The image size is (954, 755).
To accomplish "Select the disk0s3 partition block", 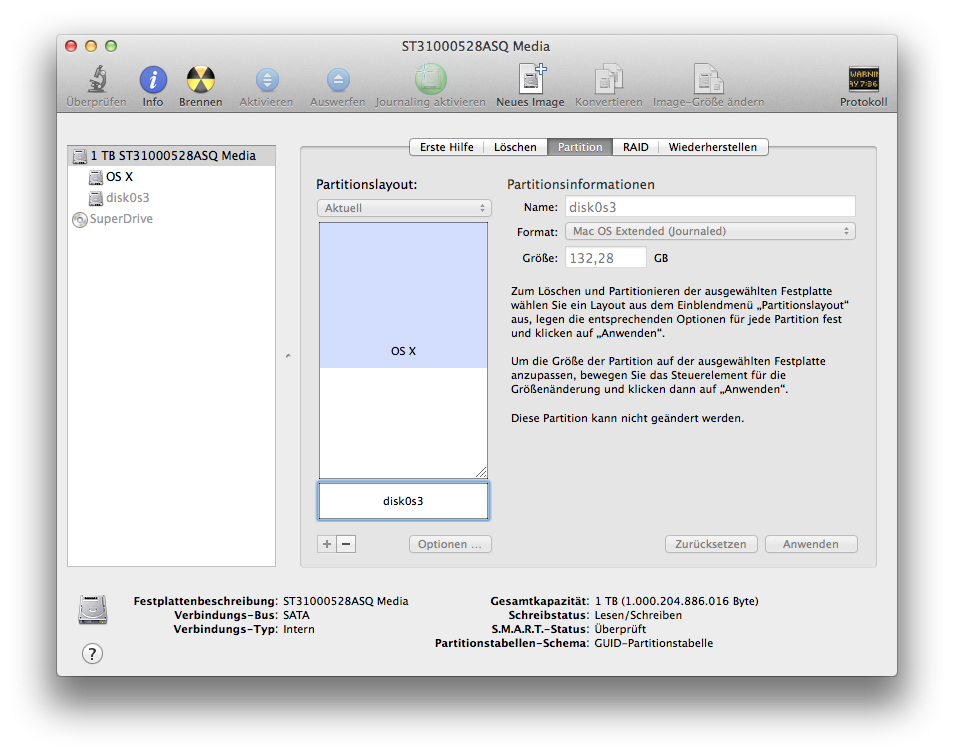I will coord(403,501).
